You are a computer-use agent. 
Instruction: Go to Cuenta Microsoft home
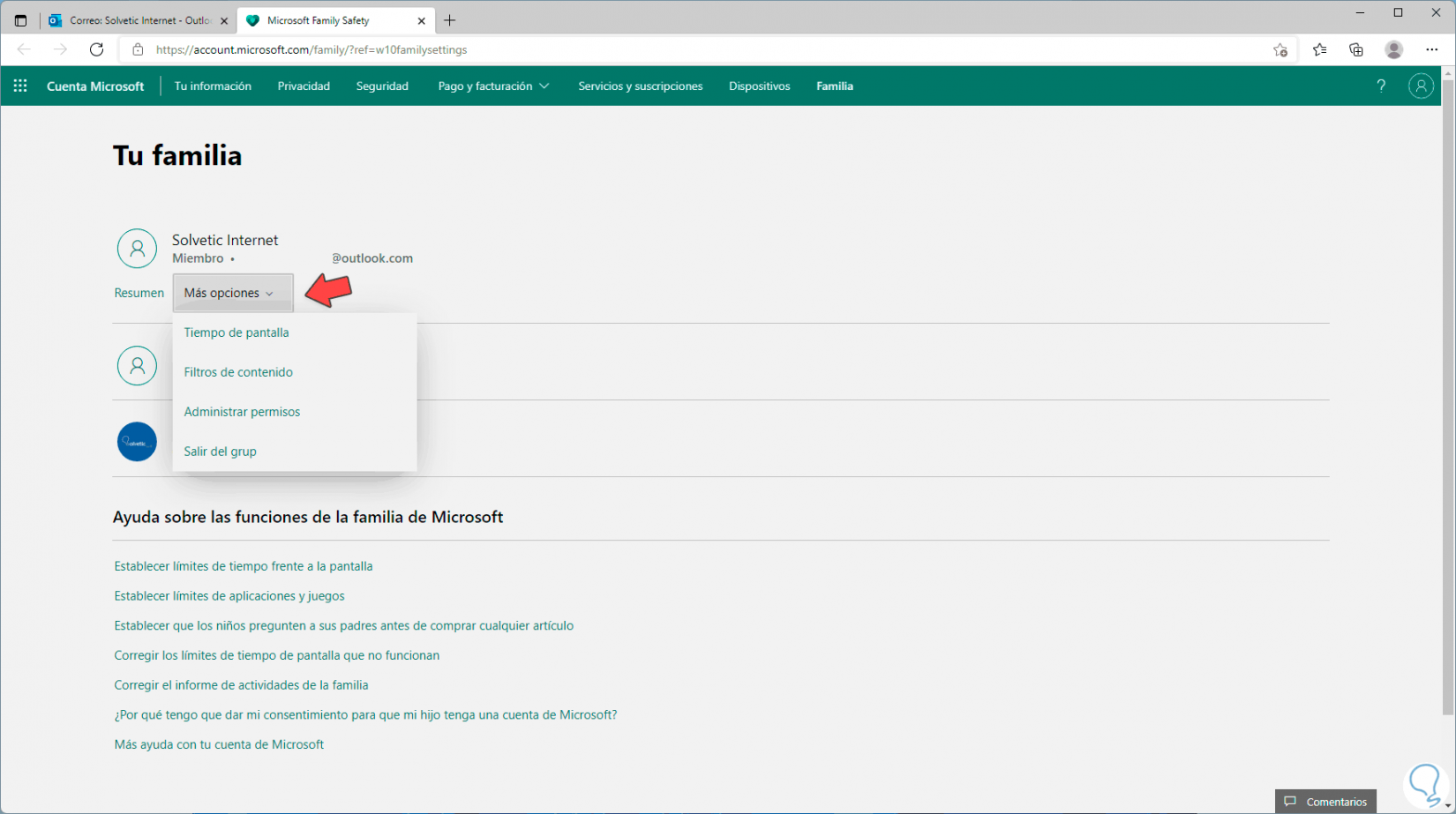pyautogui.click(x=95, y=86)
